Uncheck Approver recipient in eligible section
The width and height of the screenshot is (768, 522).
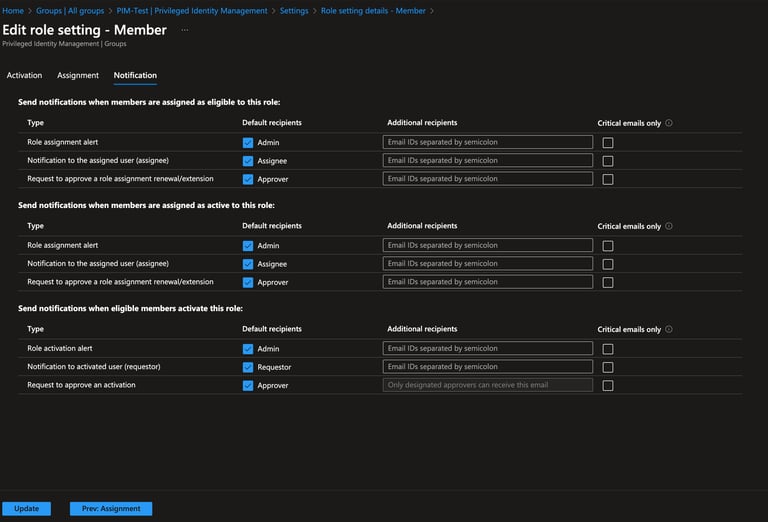248,179
